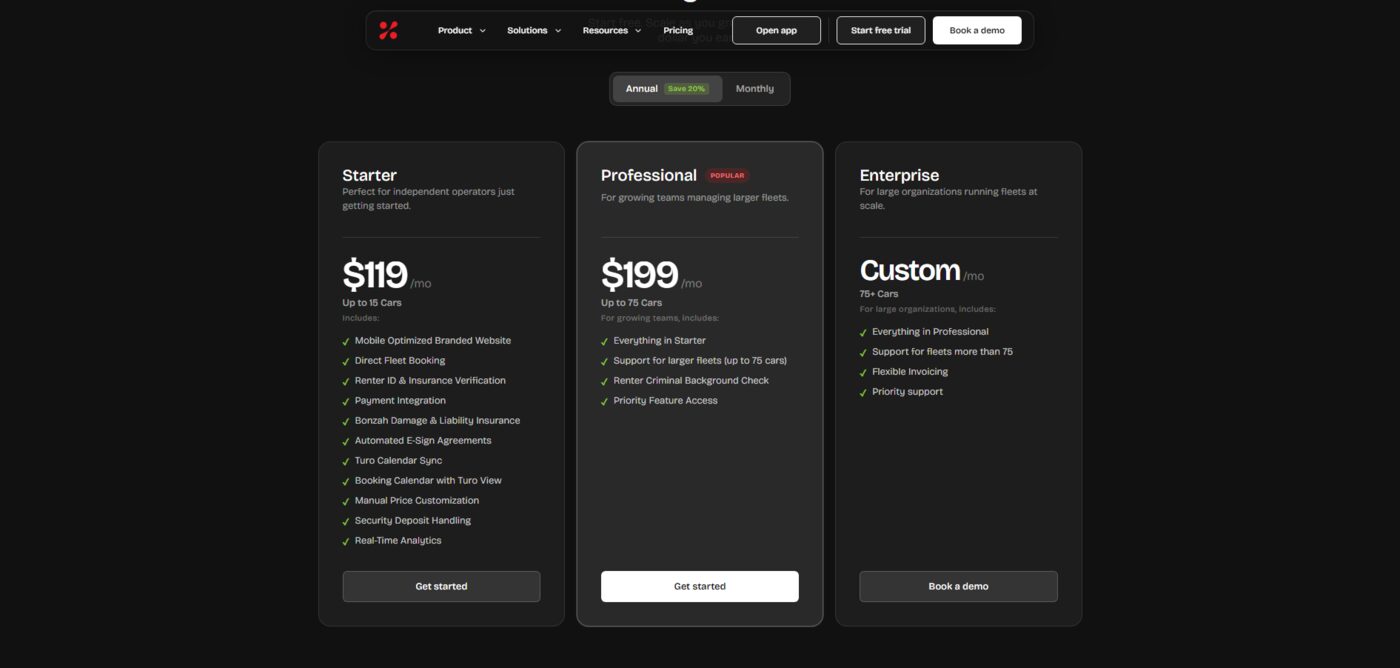Click the Custom price text
Image resolution: width=1400 pixels, height=668 pixels.
[910, 270]
